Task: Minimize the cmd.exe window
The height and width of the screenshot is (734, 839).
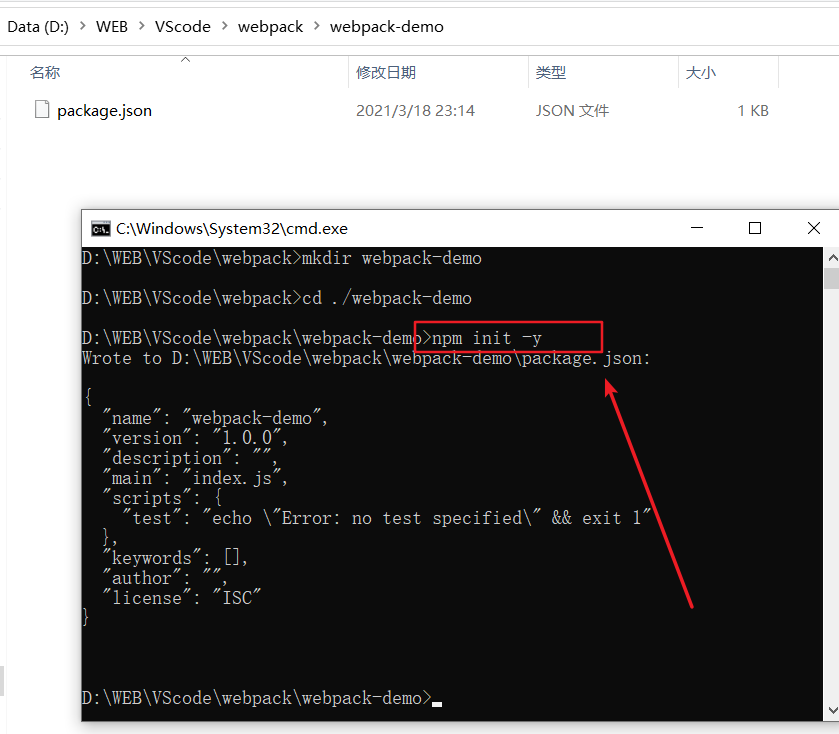Action: point(697,228)
